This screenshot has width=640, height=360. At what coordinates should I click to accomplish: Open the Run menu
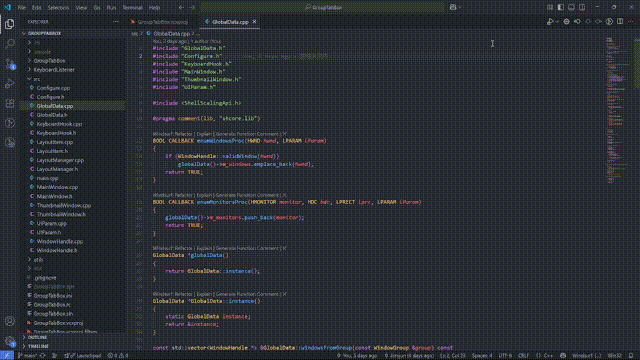[111, 7]
